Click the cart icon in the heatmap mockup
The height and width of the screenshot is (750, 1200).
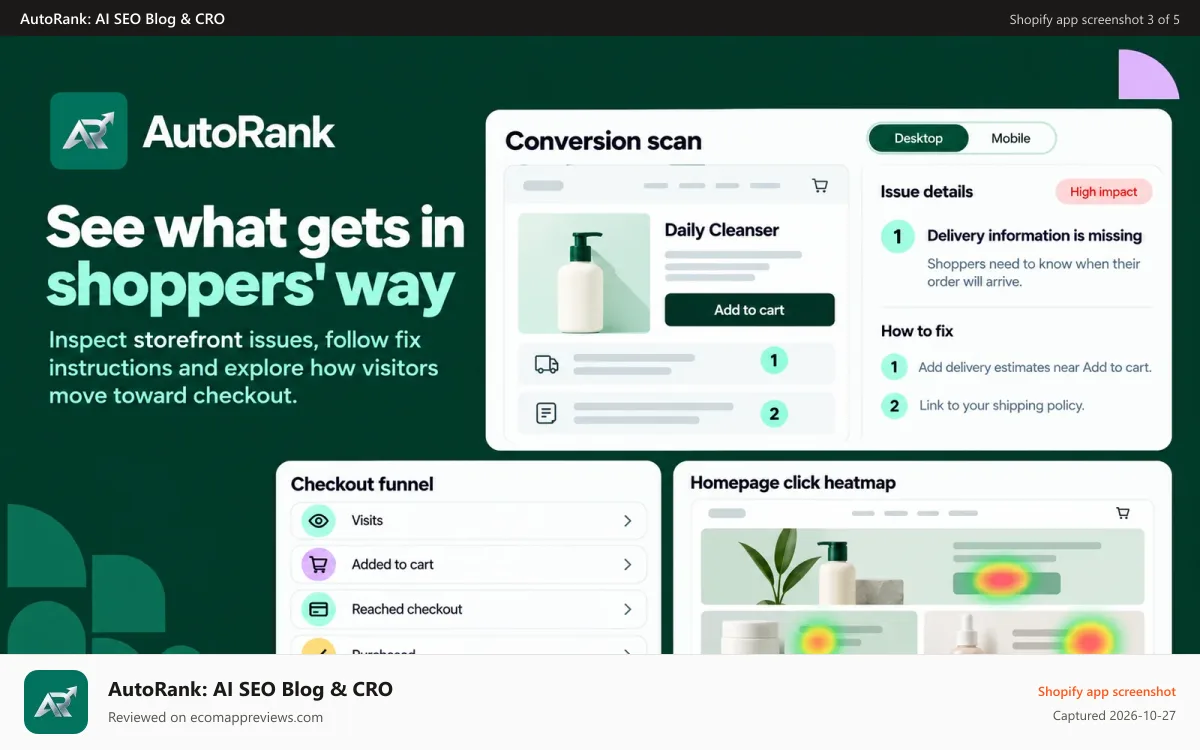[1123, 513]
